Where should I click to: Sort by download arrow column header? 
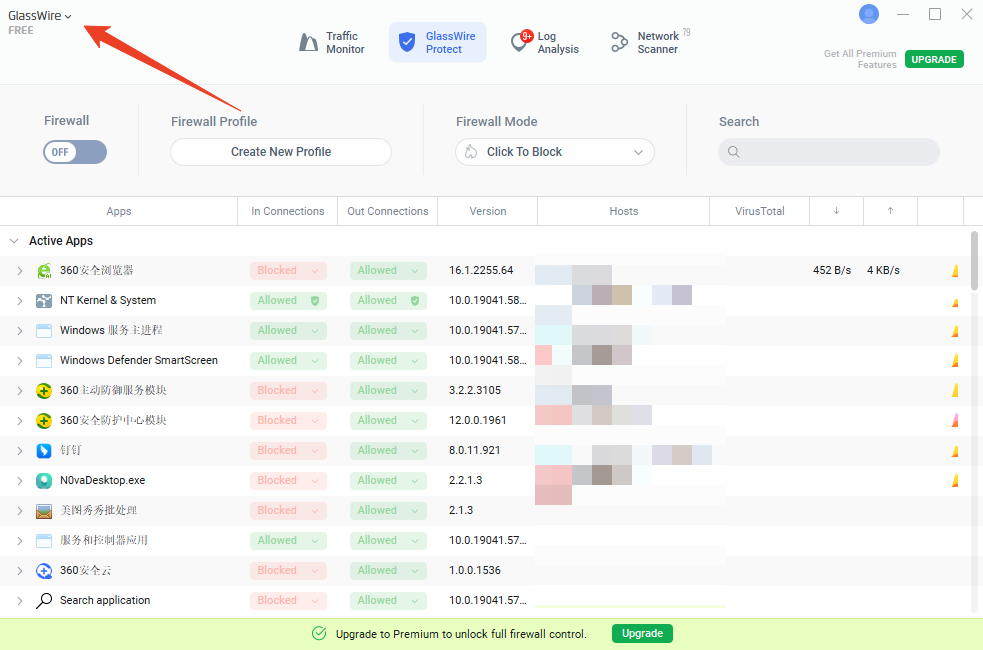[x=836, y=211]
